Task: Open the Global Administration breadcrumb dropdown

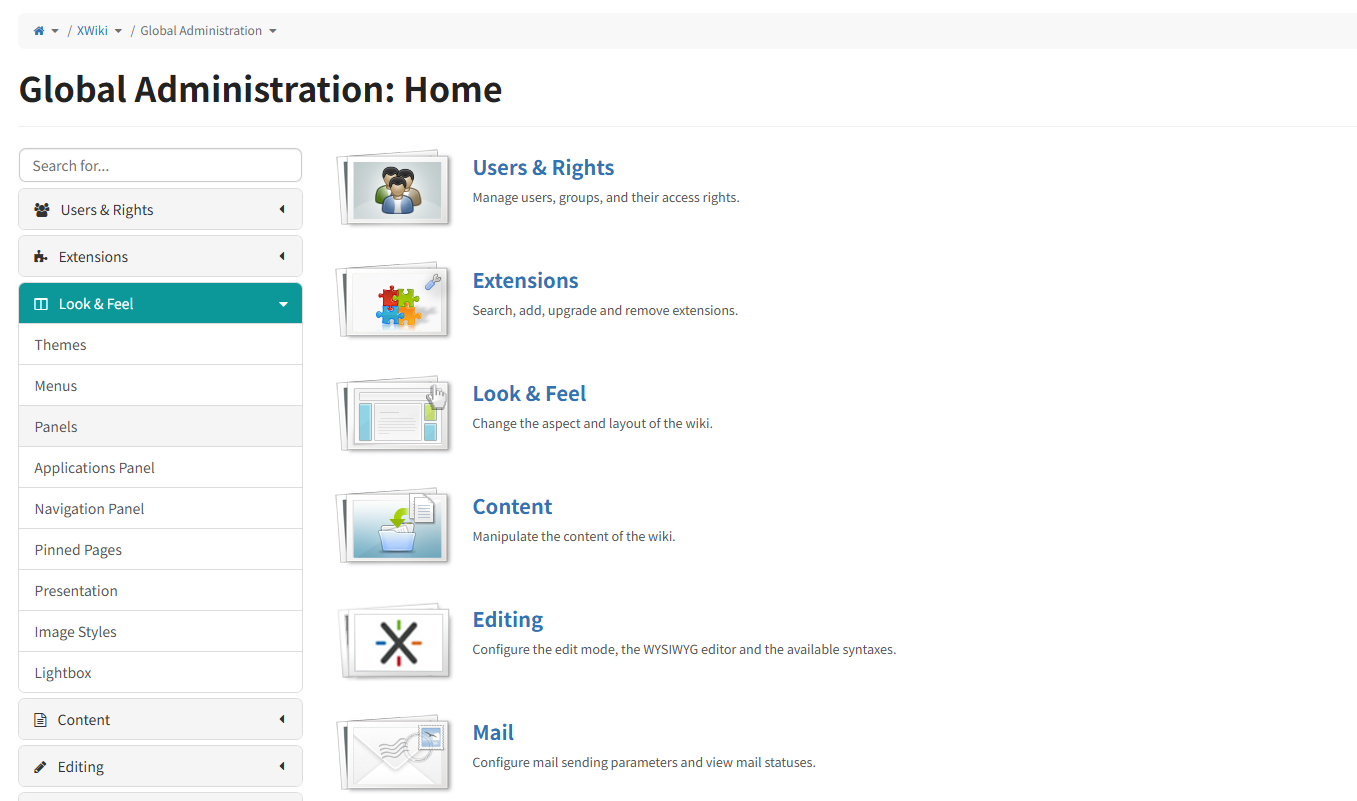Action: (x=272, y=31)
